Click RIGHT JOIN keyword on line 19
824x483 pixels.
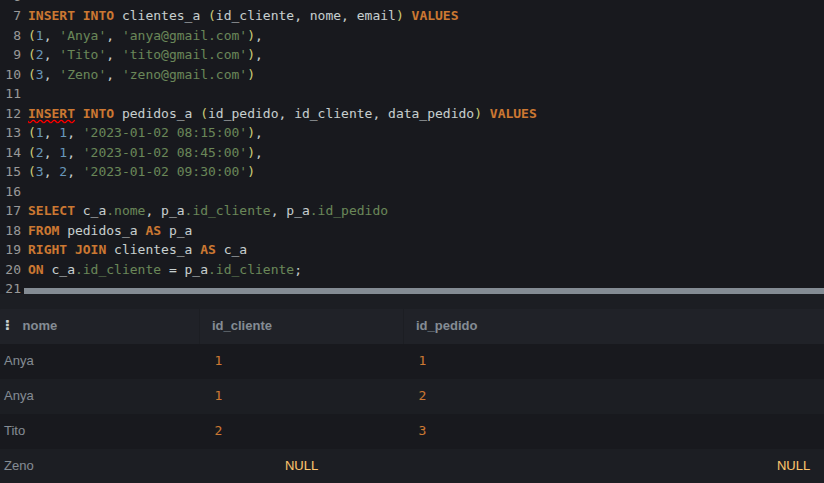coord(67,250)
